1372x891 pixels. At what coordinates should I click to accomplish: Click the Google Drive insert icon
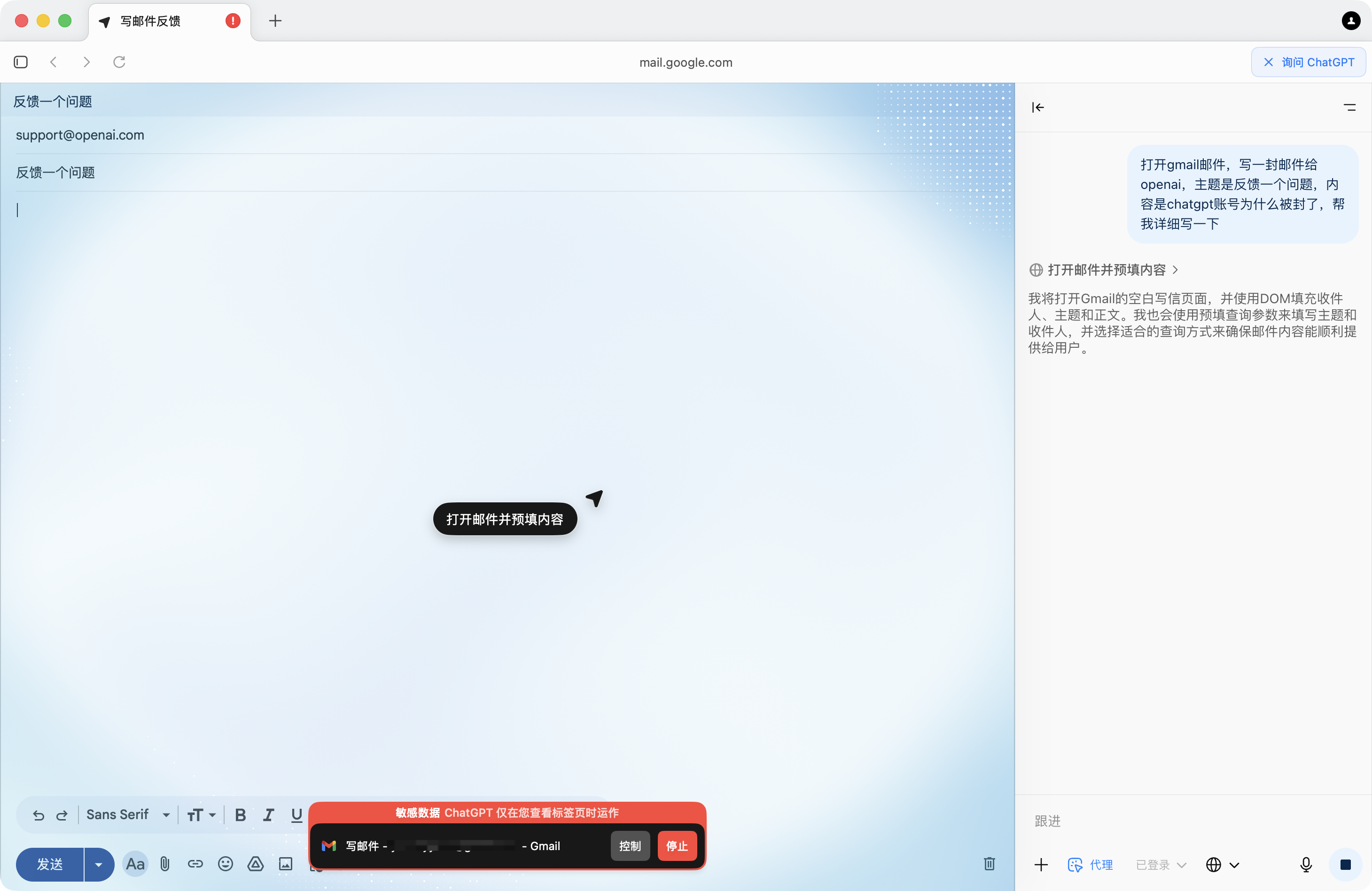click(256, 863)
